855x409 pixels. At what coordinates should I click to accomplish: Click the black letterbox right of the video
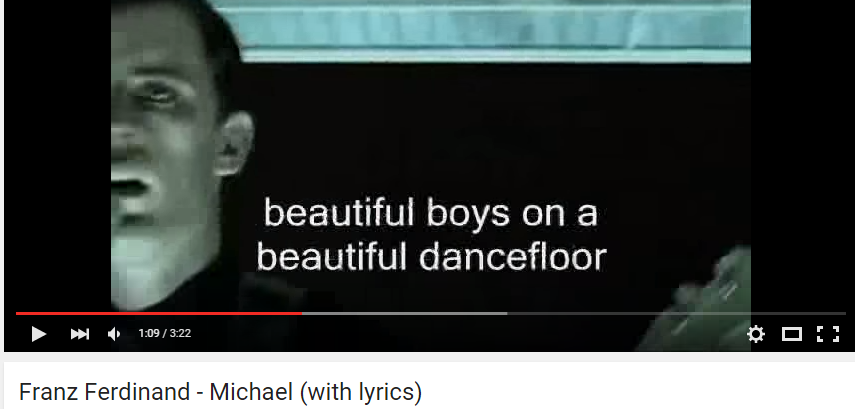coord(800,155)
